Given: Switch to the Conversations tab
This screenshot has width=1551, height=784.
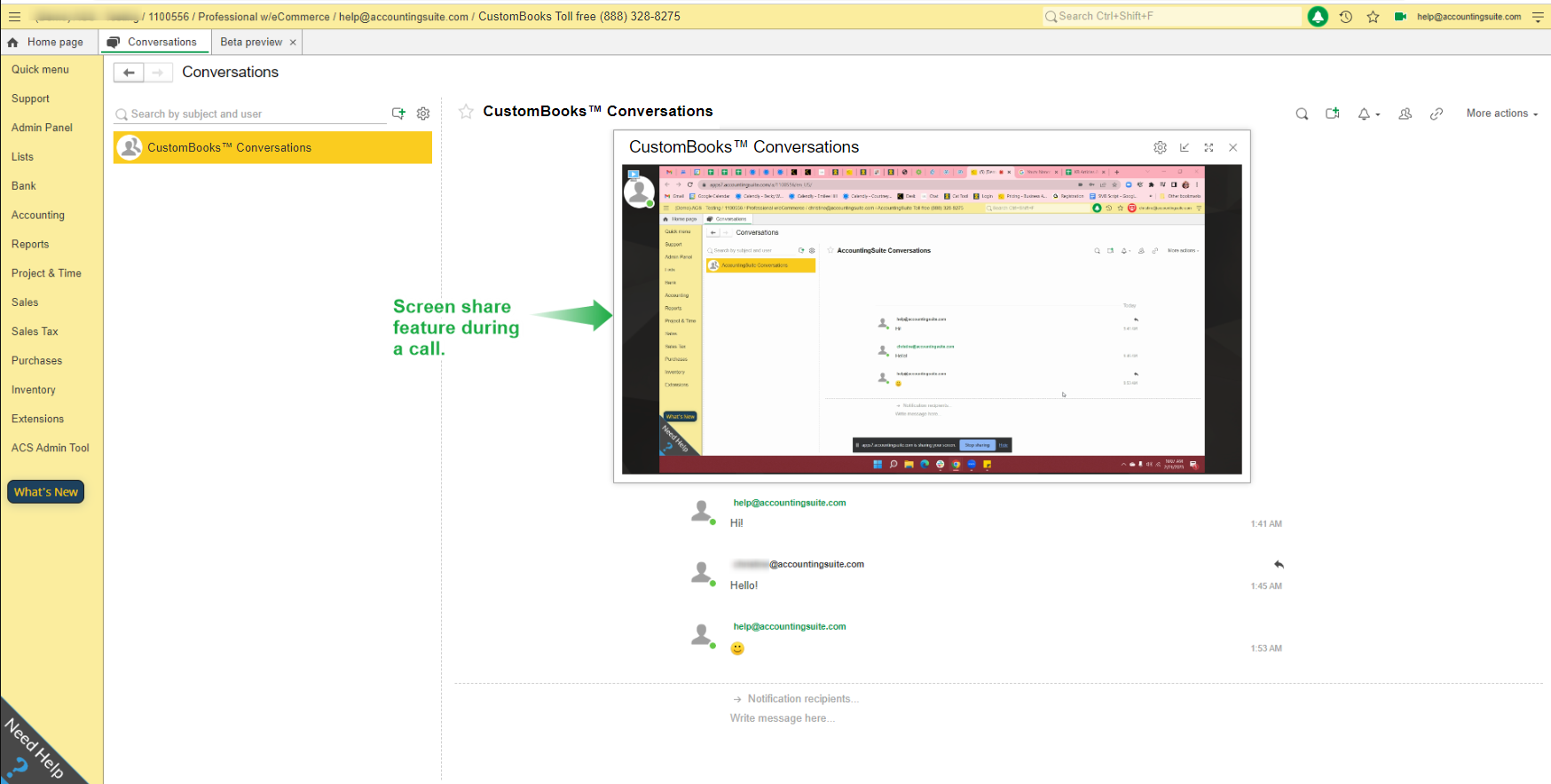Looking at the screenshot, I should coord(154,43).
